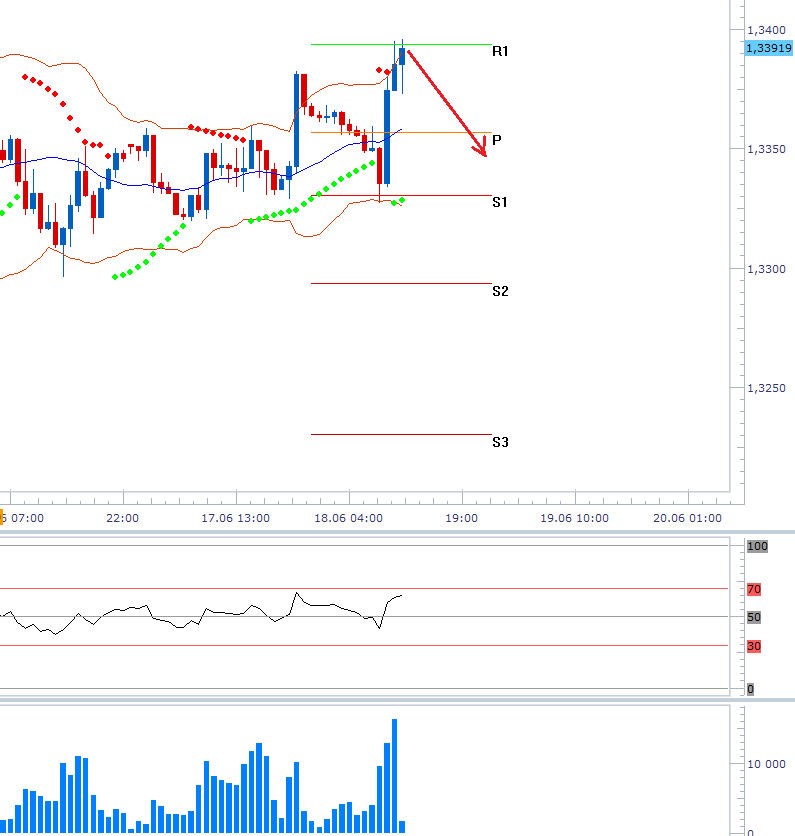This screenshot has height=836, width=795.
Task: Click the 19:00 time axis label
Action: 462,518
